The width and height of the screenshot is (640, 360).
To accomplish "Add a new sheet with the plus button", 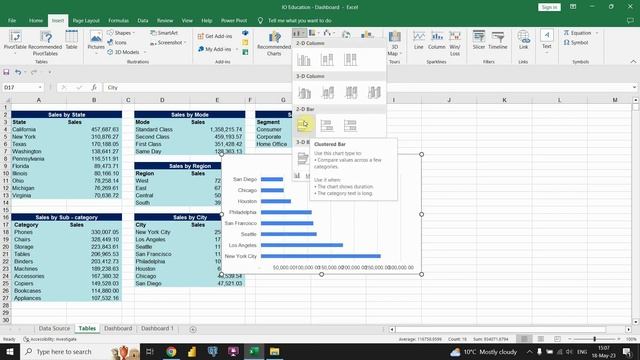I will [193, 329].
